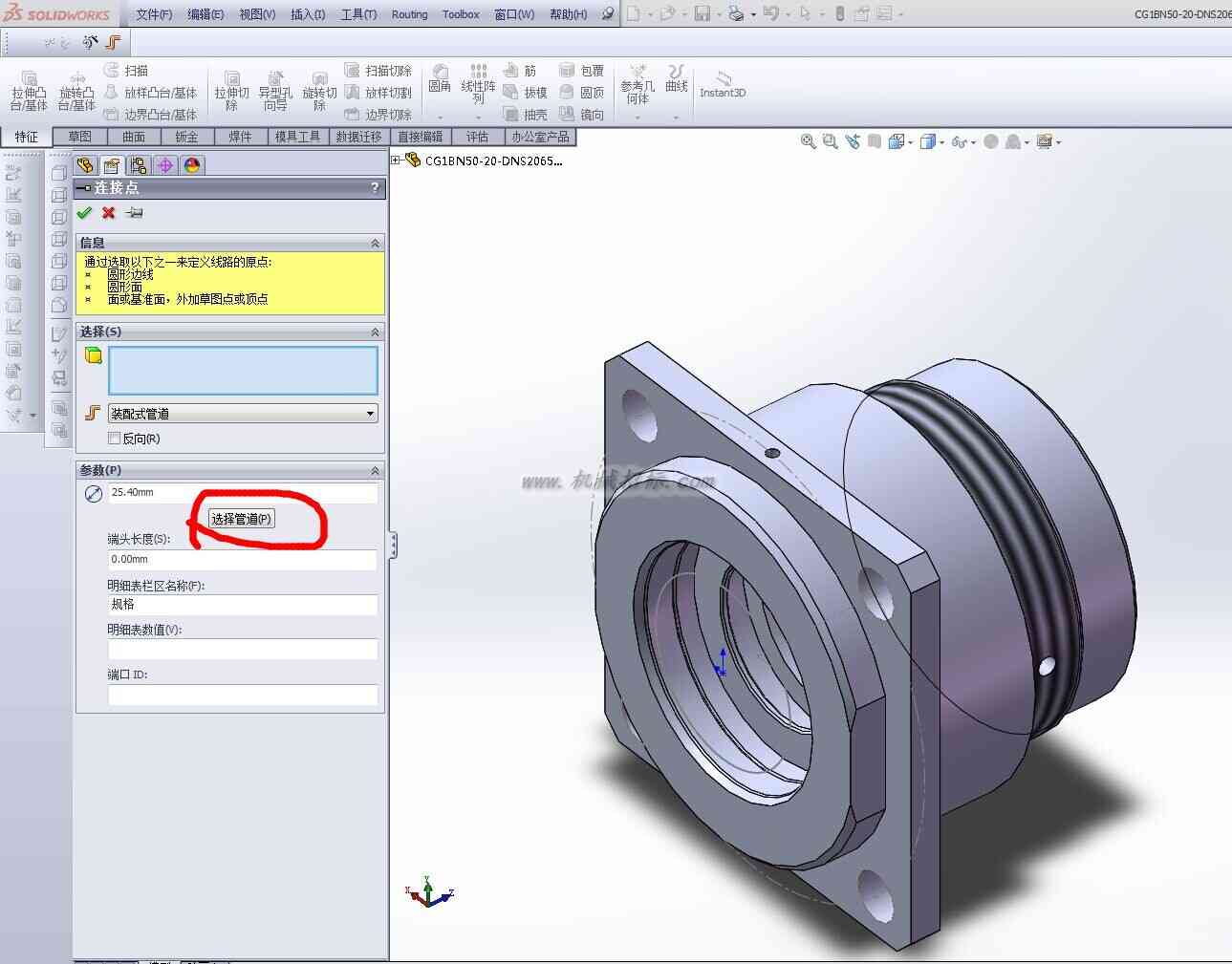Select 线性阵列 linear pattern tool

pyautogui.click(x=478, y=84)
